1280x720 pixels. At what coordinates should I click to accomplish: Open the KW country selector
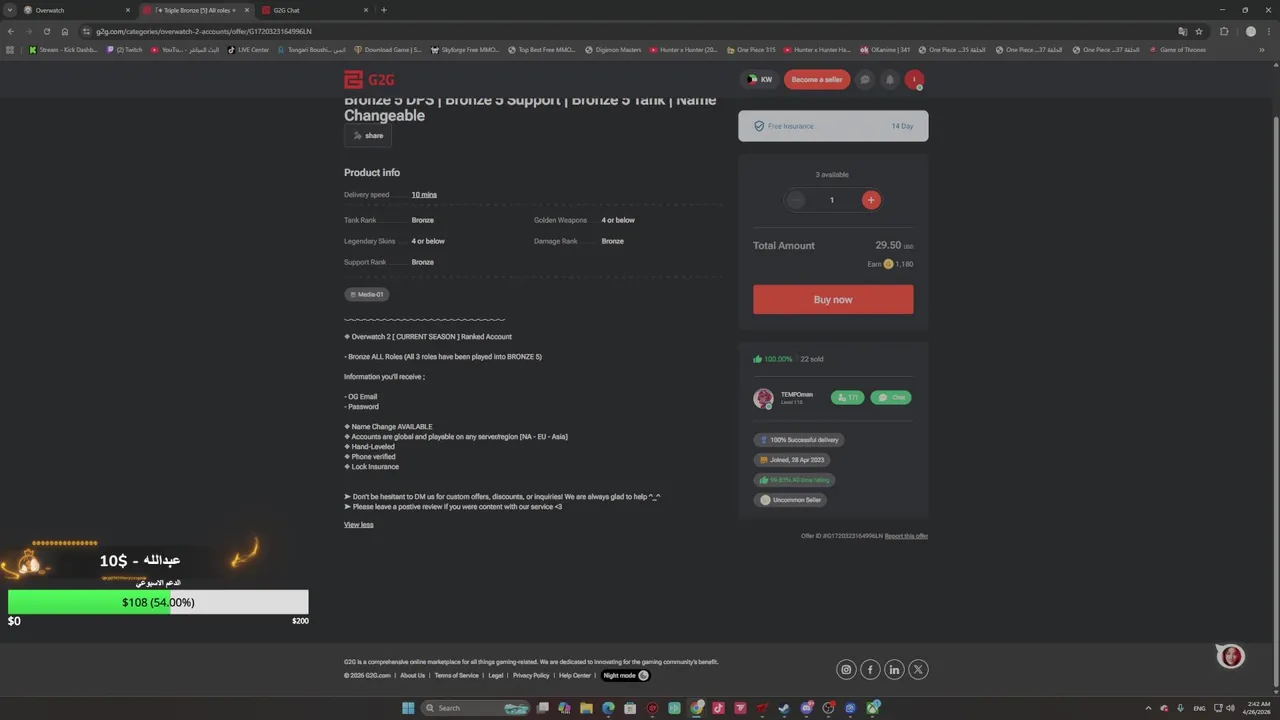[760, 79]
